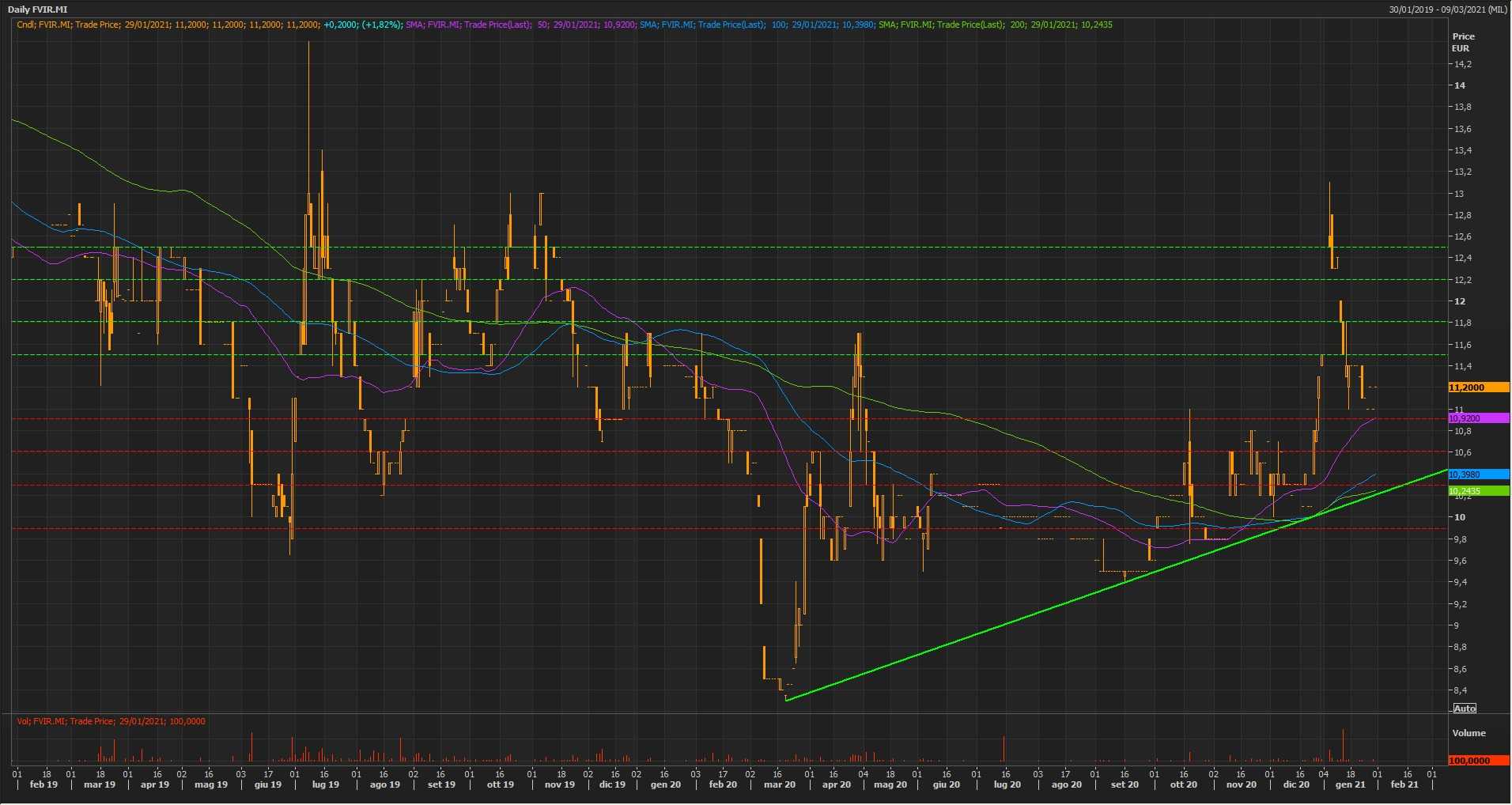Click the Price EUR axis header
The width and height of the screenshot is (1512, 805).
coord(1463,42)
